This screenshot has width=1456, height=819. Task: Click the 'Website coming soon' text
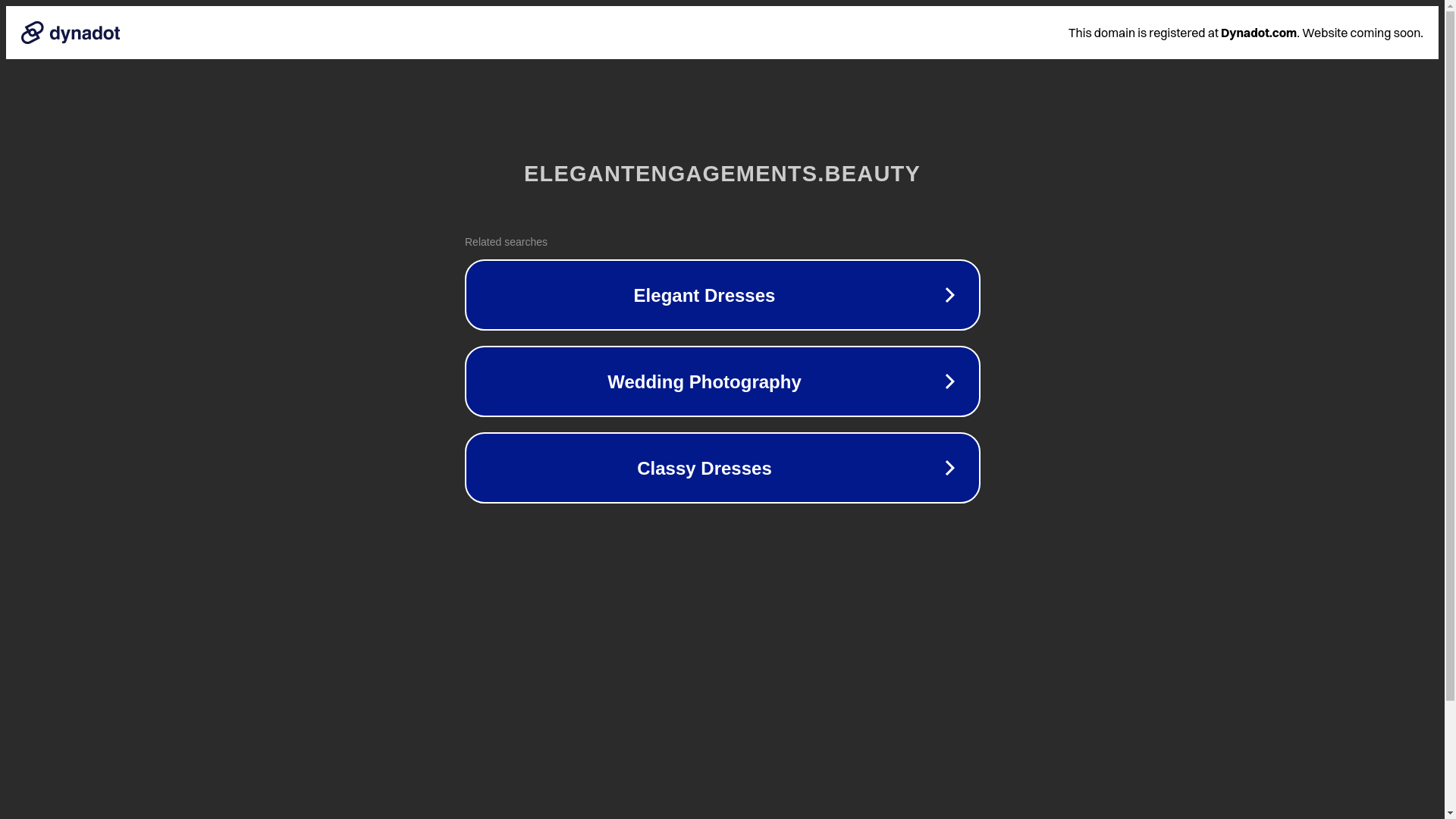(1362, 33)
